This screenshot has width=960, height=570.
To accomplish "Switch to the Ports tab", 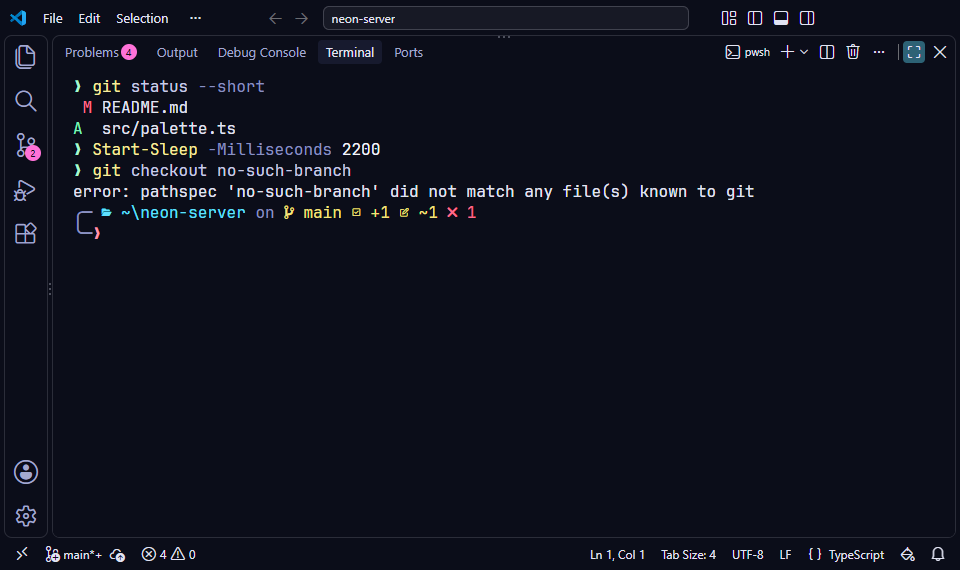I will [x=408, y=53].
